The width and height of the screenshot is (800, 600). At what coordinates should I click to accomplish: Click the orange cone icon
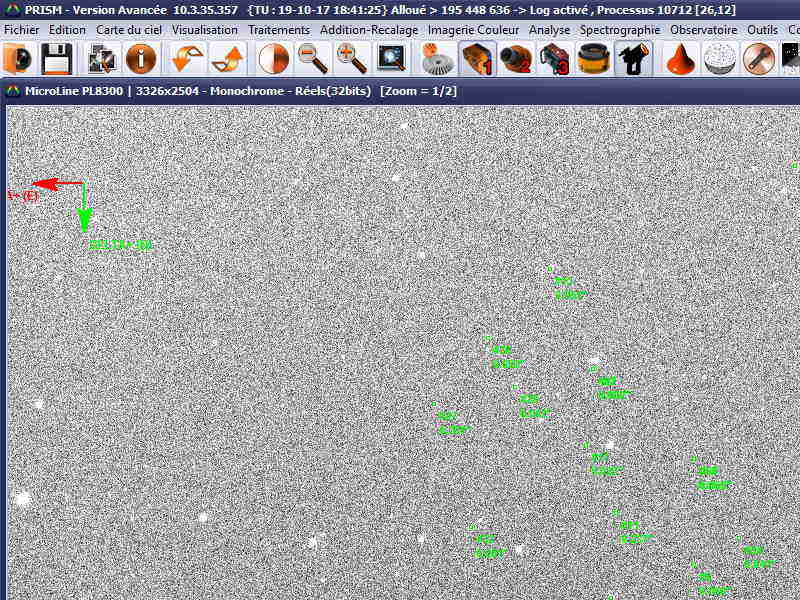coord(681,60)
